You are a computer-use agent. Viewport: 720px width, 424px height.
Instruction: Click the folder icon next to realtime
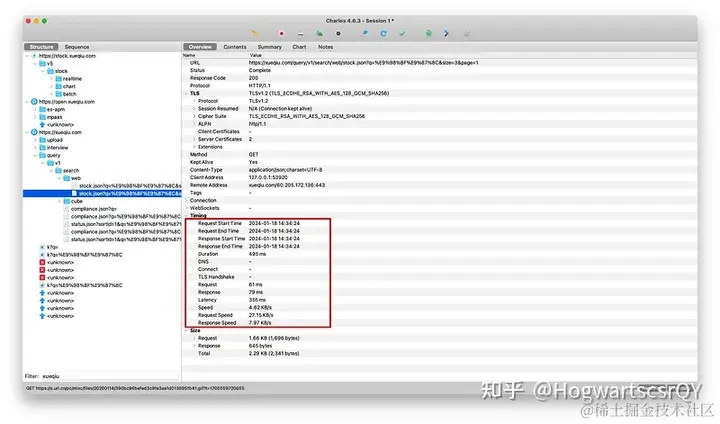(58, 79)
